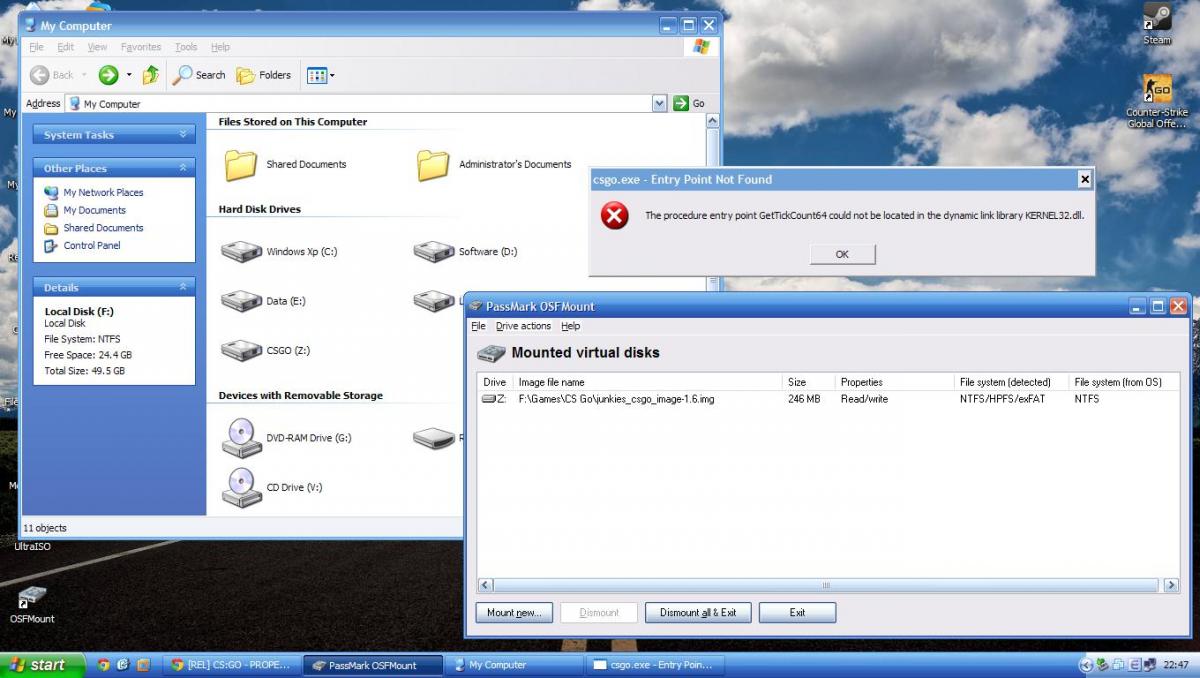This screenshot has width=1200, height=678.
Task: Sort by Image file name column
Action: tap(647, 382)
